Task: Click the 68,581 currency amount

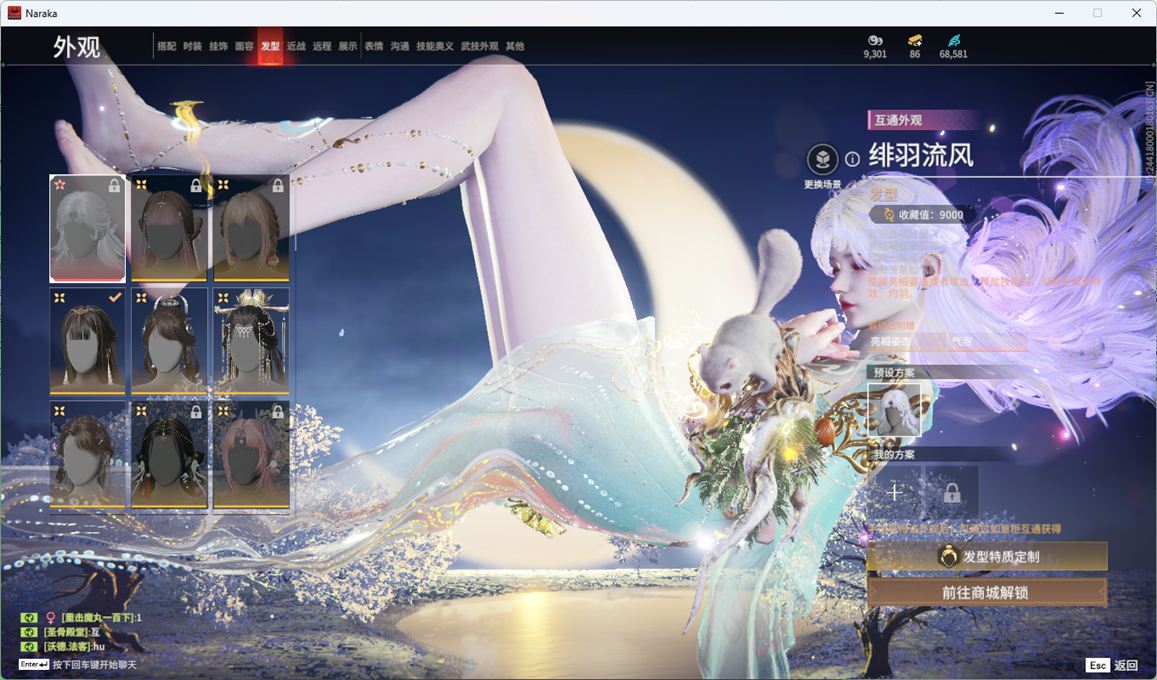Action: pyautogui.click(x=953, y=54)
